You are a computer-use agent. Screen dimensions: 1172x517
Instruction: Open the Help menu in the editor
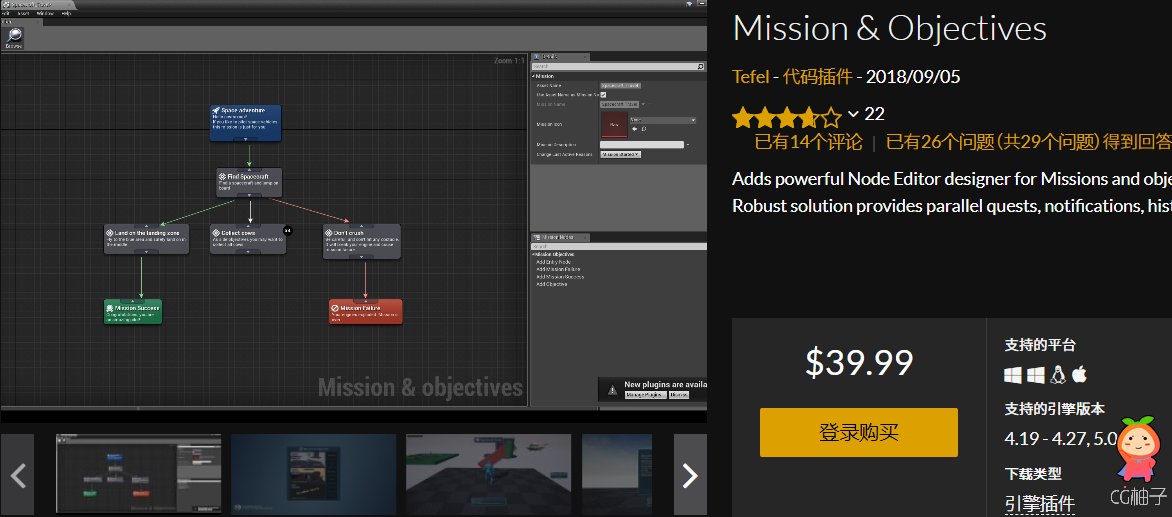[x=66, y=13]
